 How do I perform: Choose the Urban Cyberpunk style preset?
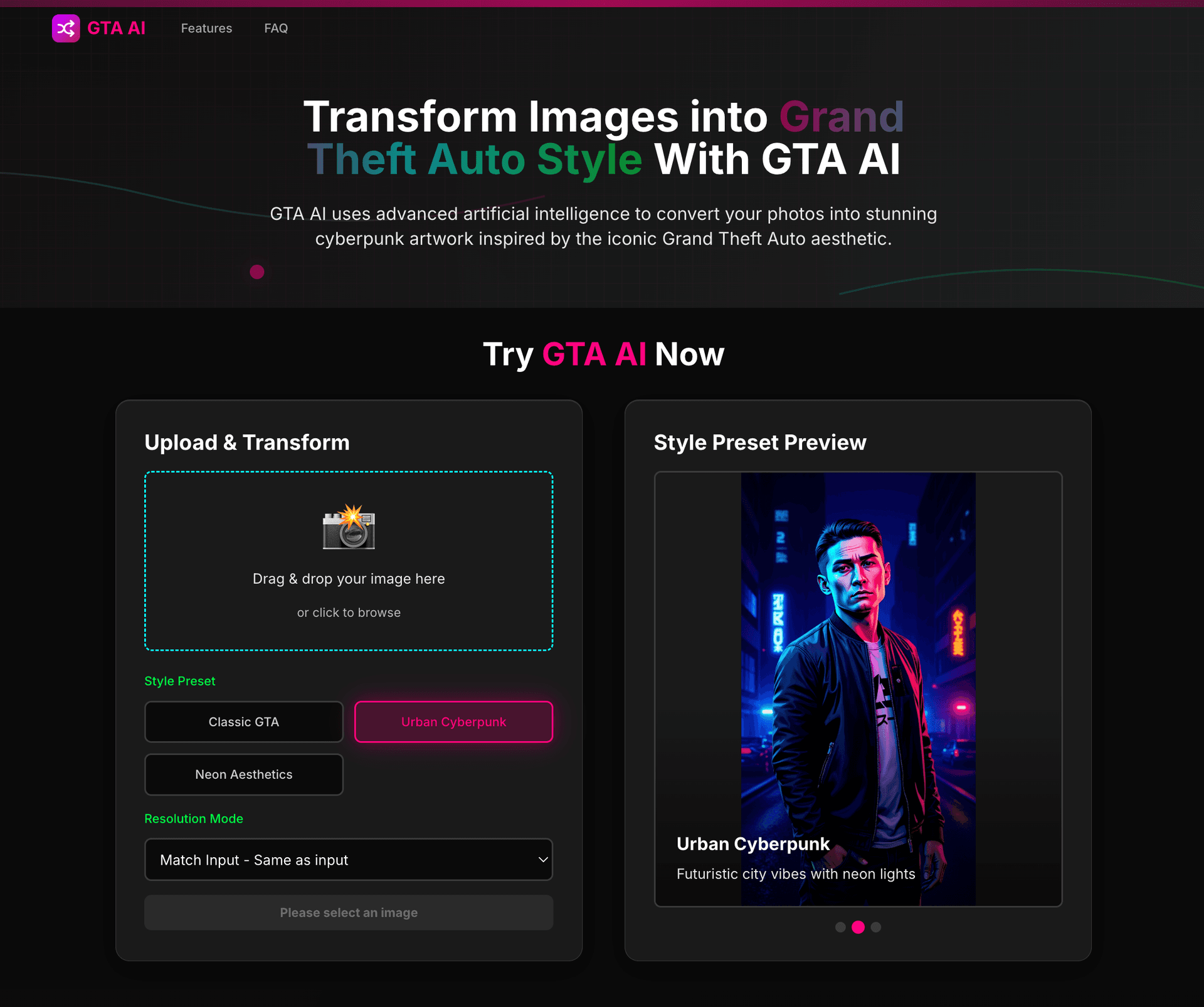pyautogui.click(x=453, y=722)
